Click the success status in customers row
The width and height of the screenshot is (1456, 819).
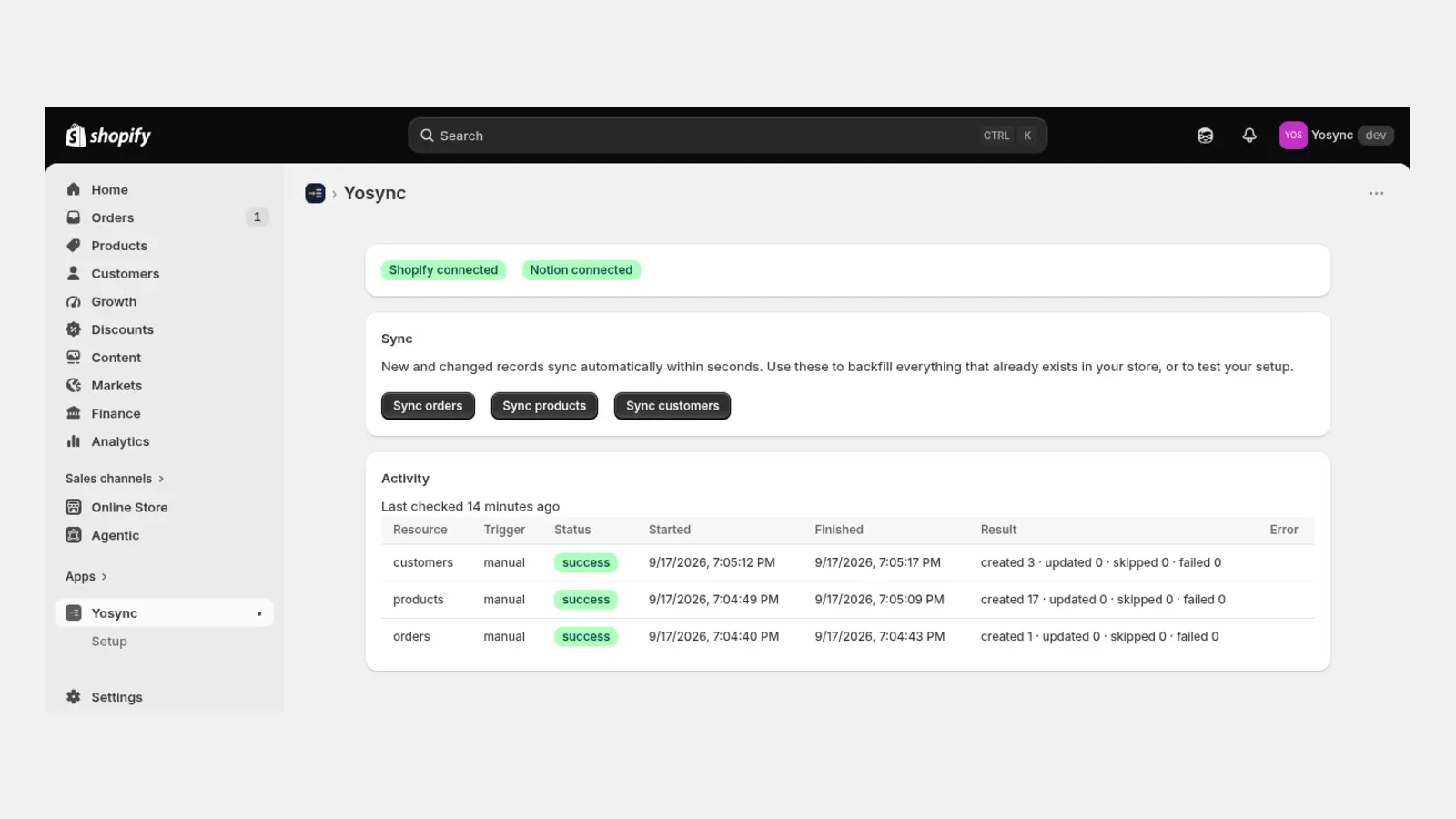[586, 562]
